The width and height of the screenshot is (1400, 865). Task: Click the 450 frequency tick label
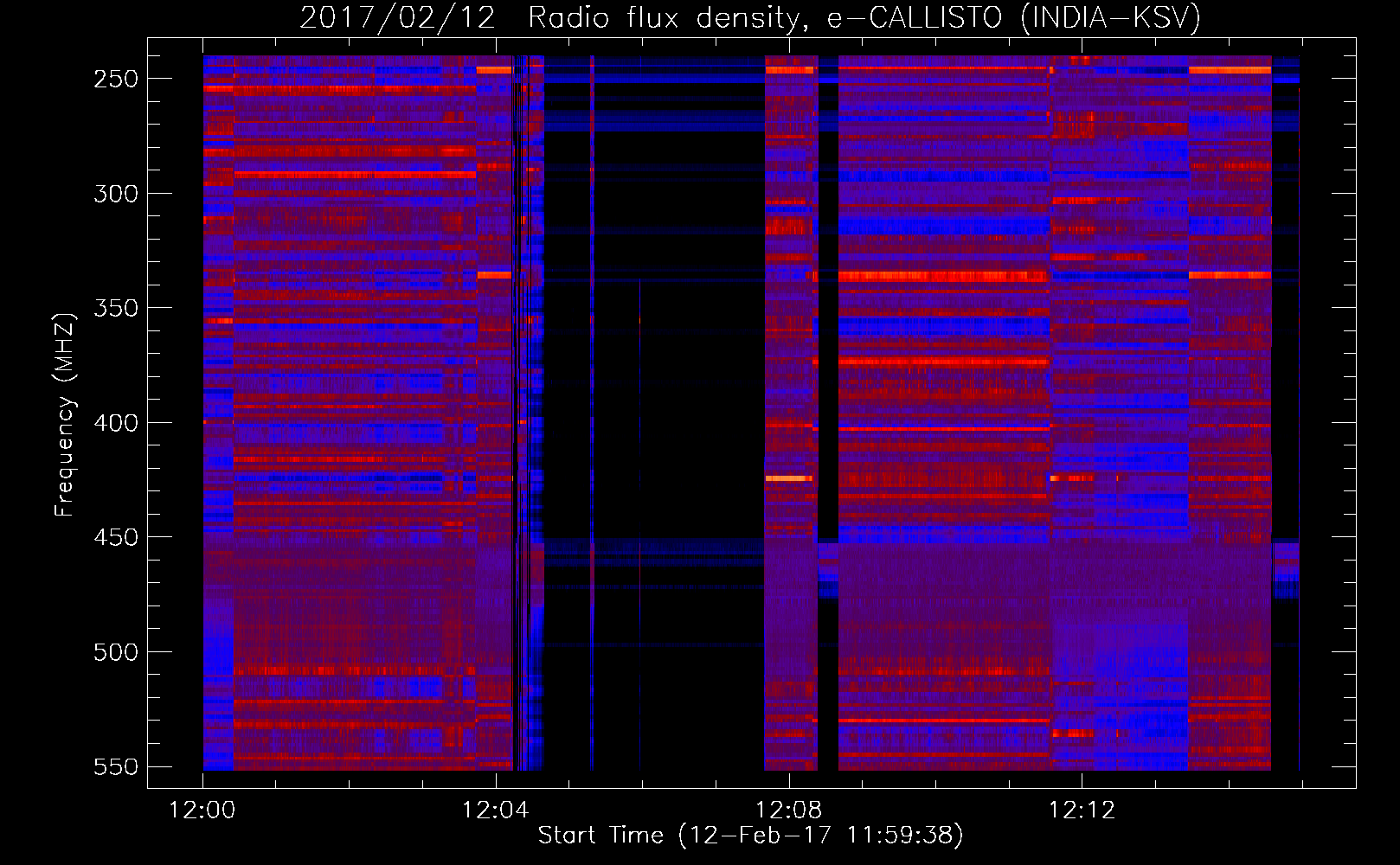[116, 537]
